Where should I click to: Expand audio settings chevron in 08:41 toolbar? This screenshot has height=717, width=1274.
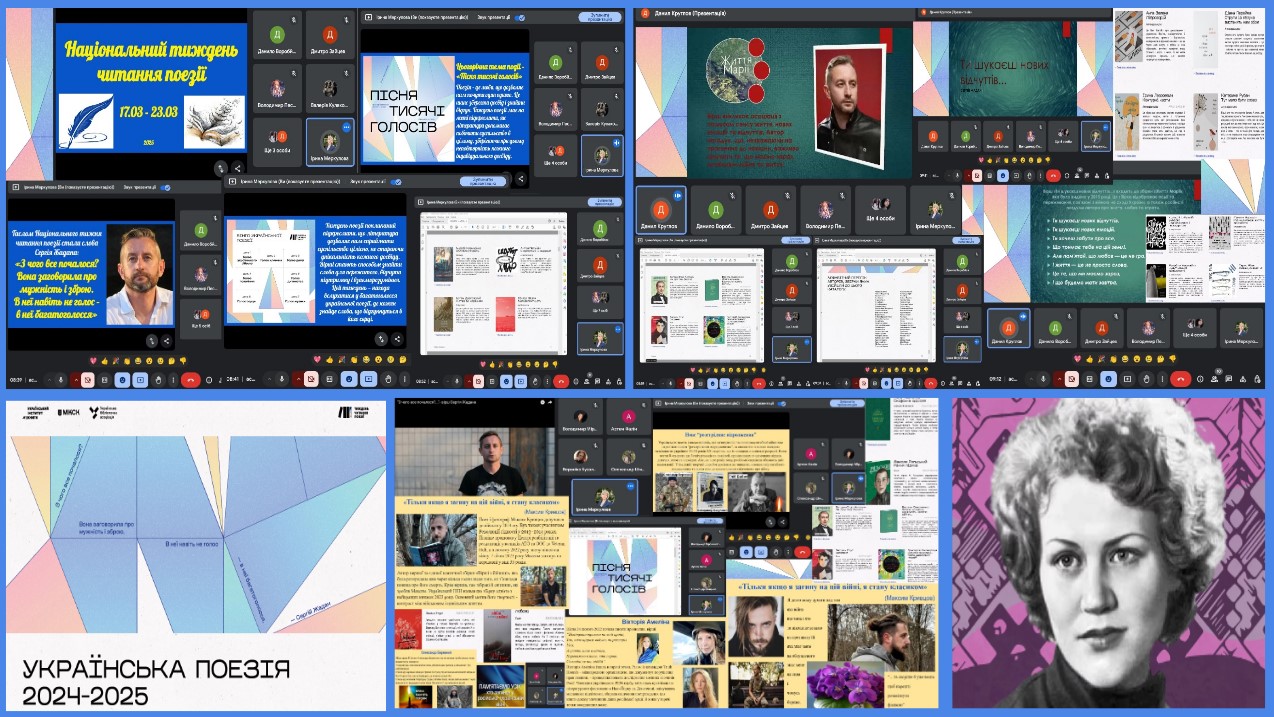click(269, 380)
